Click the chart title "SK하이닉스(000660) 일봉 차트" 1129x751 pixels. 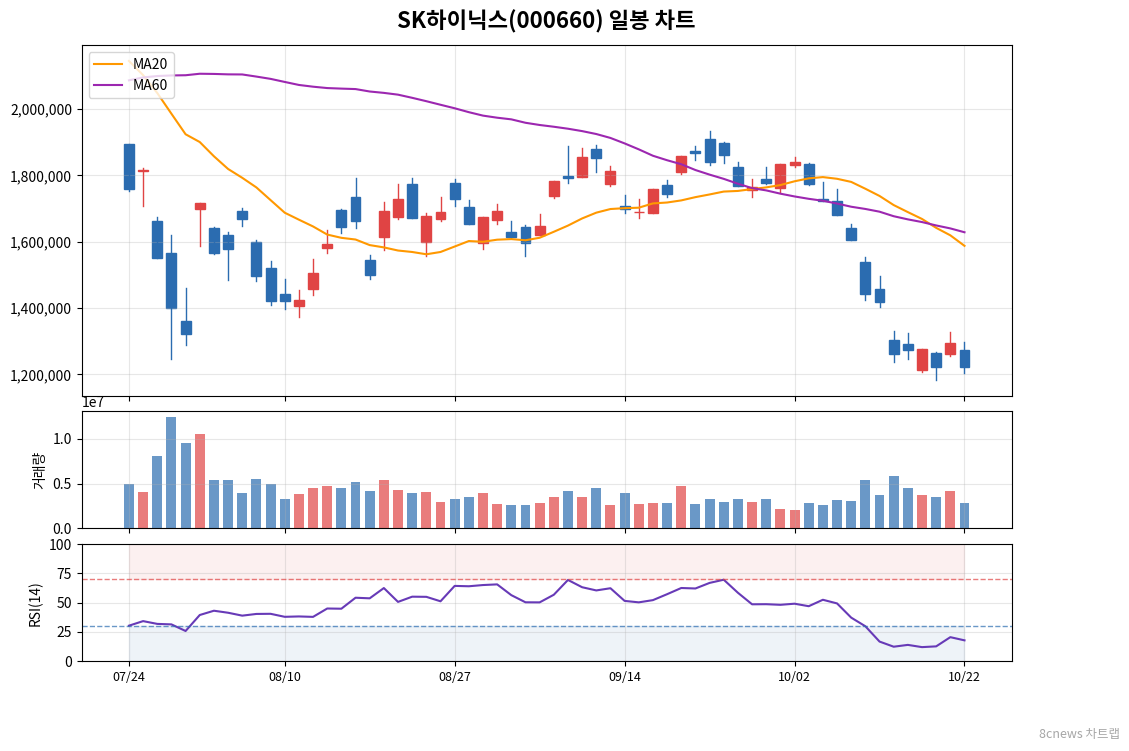coord(546,19)
